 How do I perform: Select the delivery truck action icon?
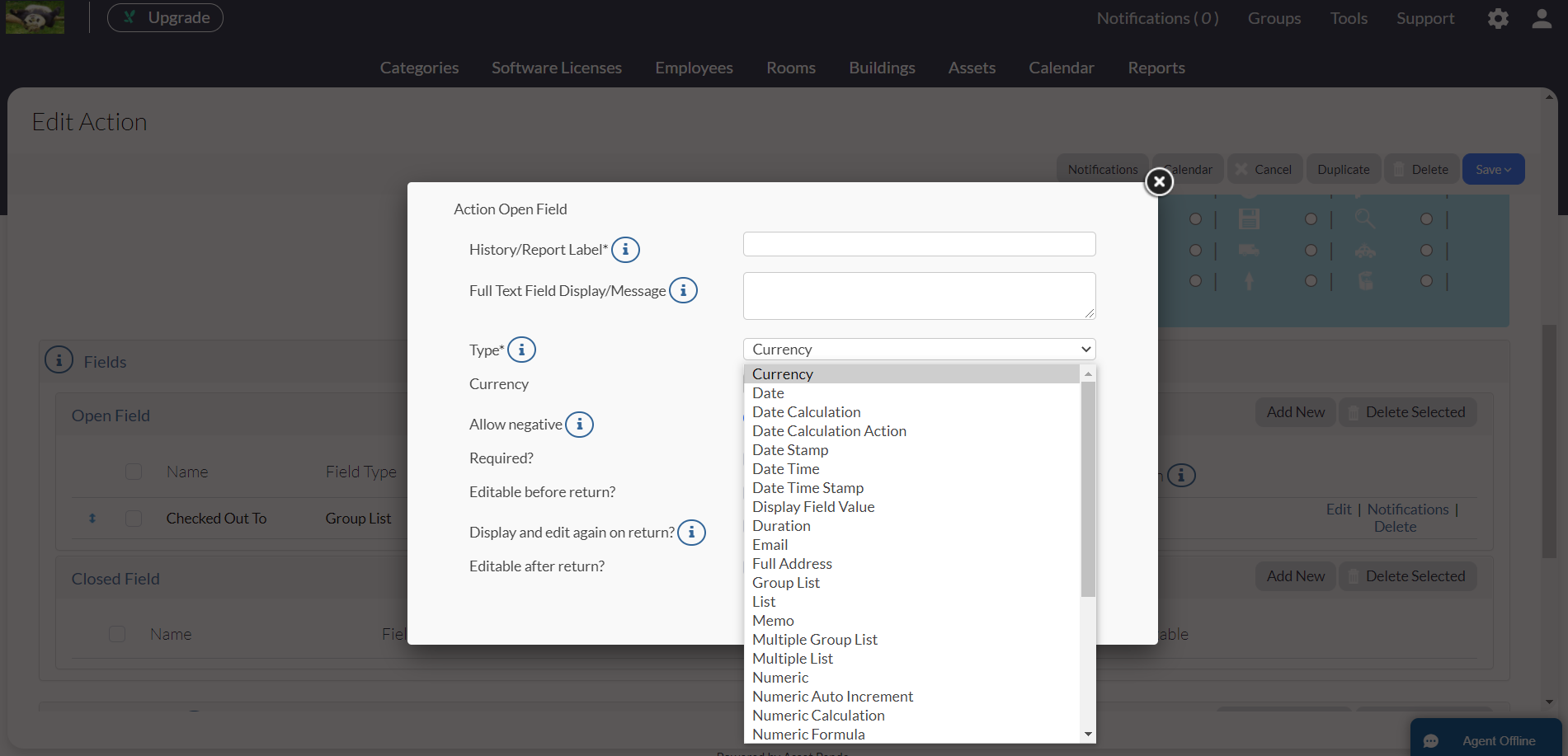1249,250
